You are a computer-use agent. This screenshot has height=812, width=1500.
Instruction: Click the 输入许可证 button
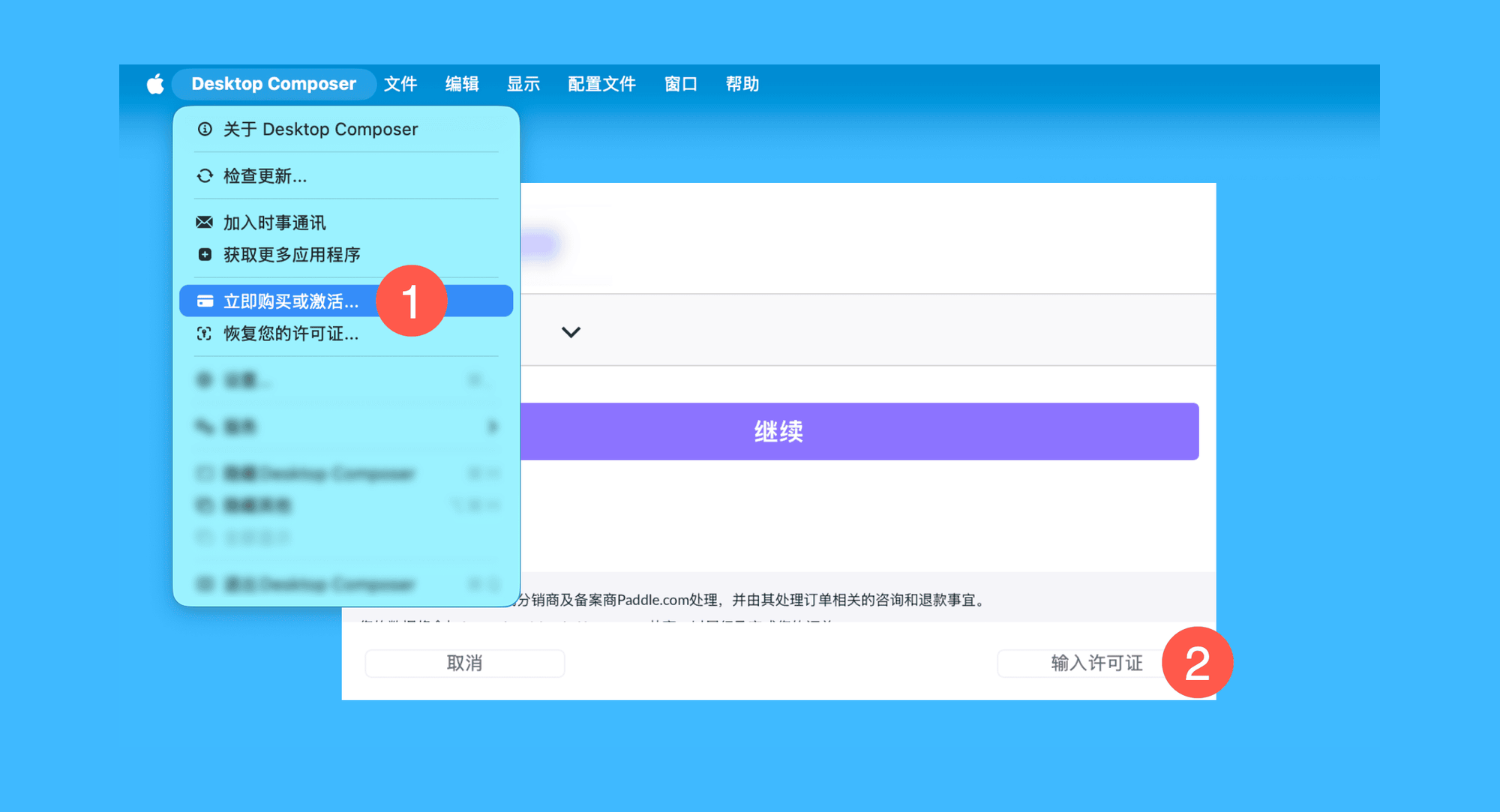(1096, 664)
